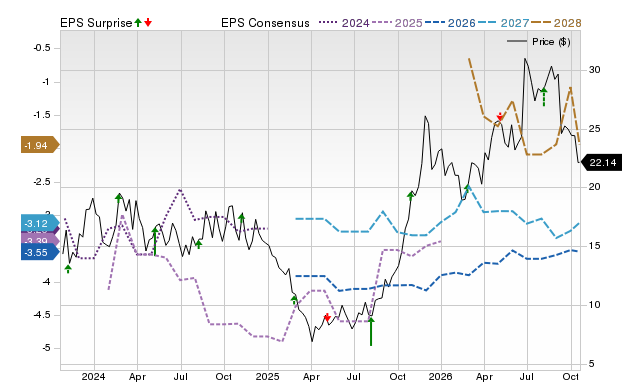Click the 2026 year label on time axis

(x=440, y=376)
